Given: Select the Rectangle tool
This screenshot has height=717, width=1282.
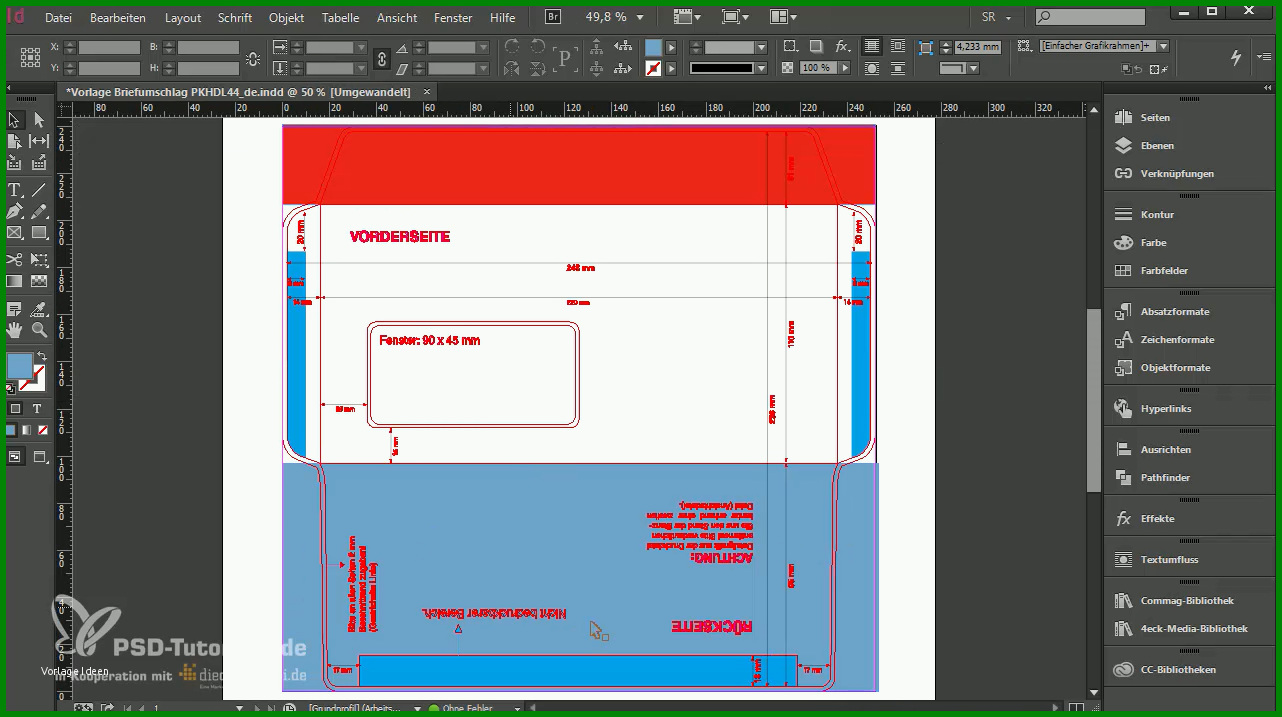Looking at the screenshot, I should 39,233.
